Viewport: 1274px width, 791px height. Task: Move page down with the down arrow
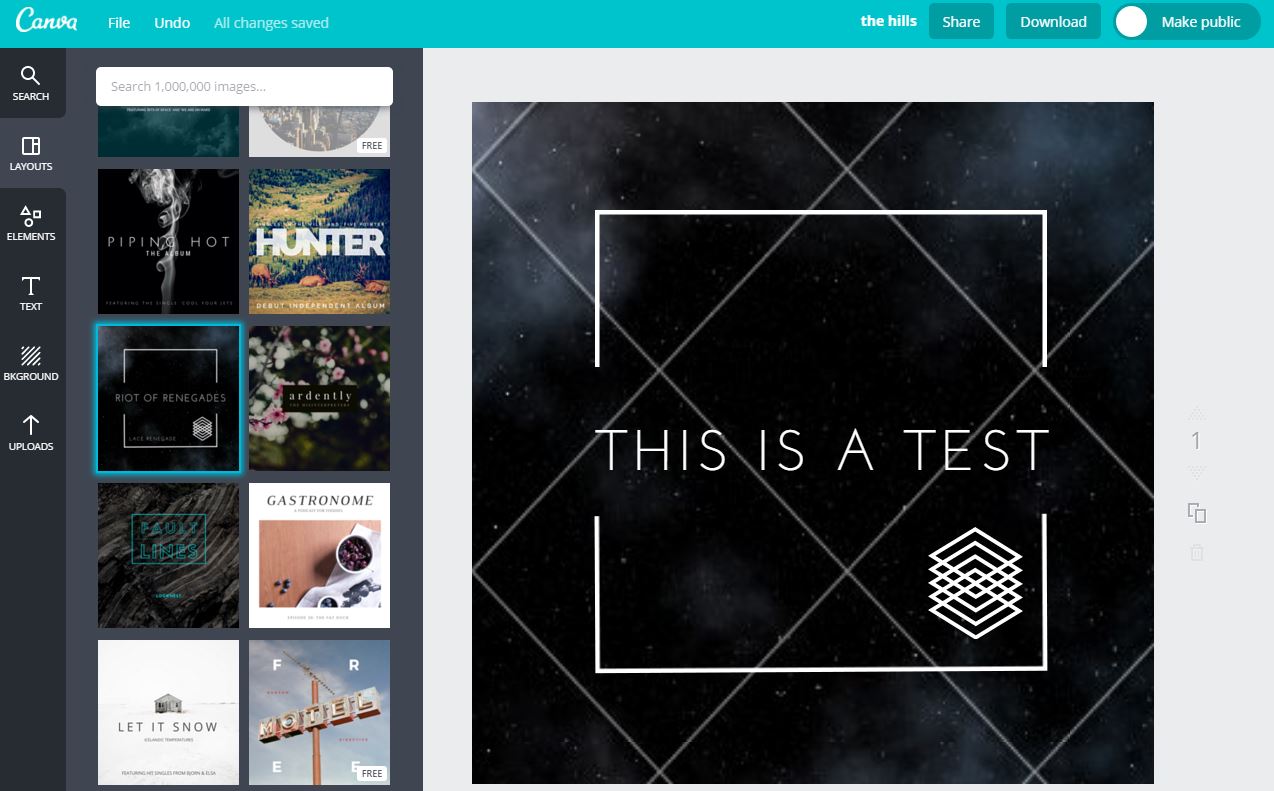pyautogui.click(x=1197, y=472)
